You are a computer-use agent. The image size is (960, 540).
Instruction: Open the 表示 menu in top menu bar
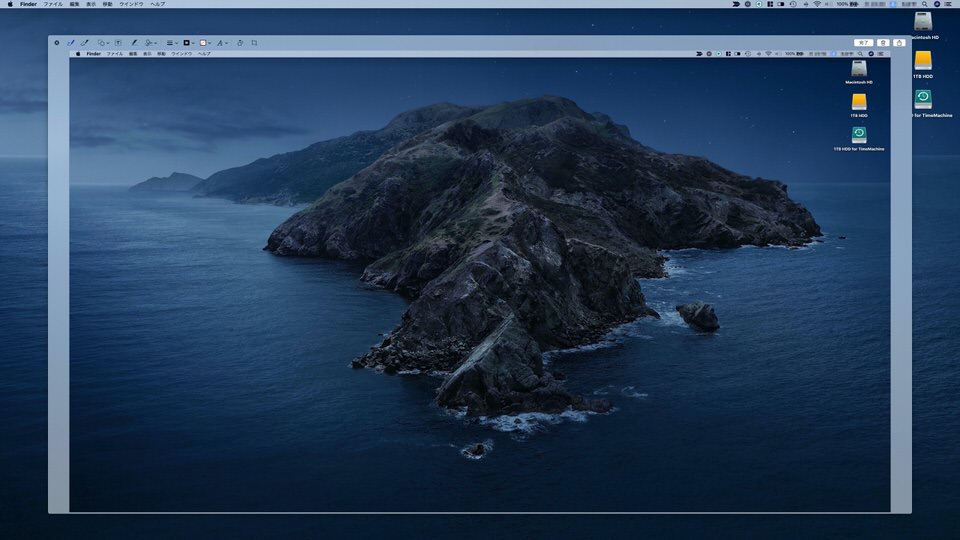click(x=91, y=4)
